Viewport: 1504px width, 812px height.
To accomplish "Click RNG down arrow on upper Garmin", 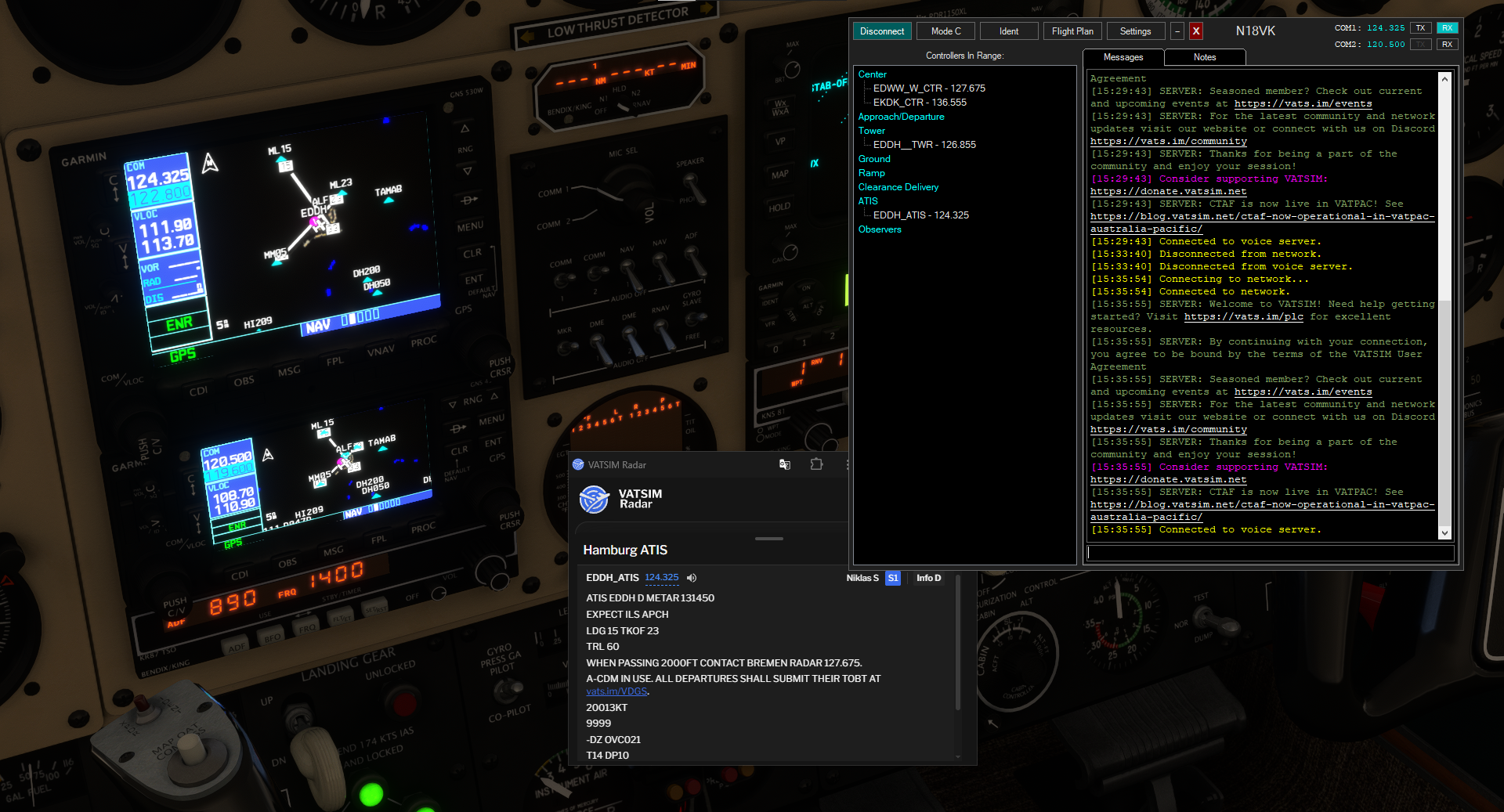I will 468,171.
